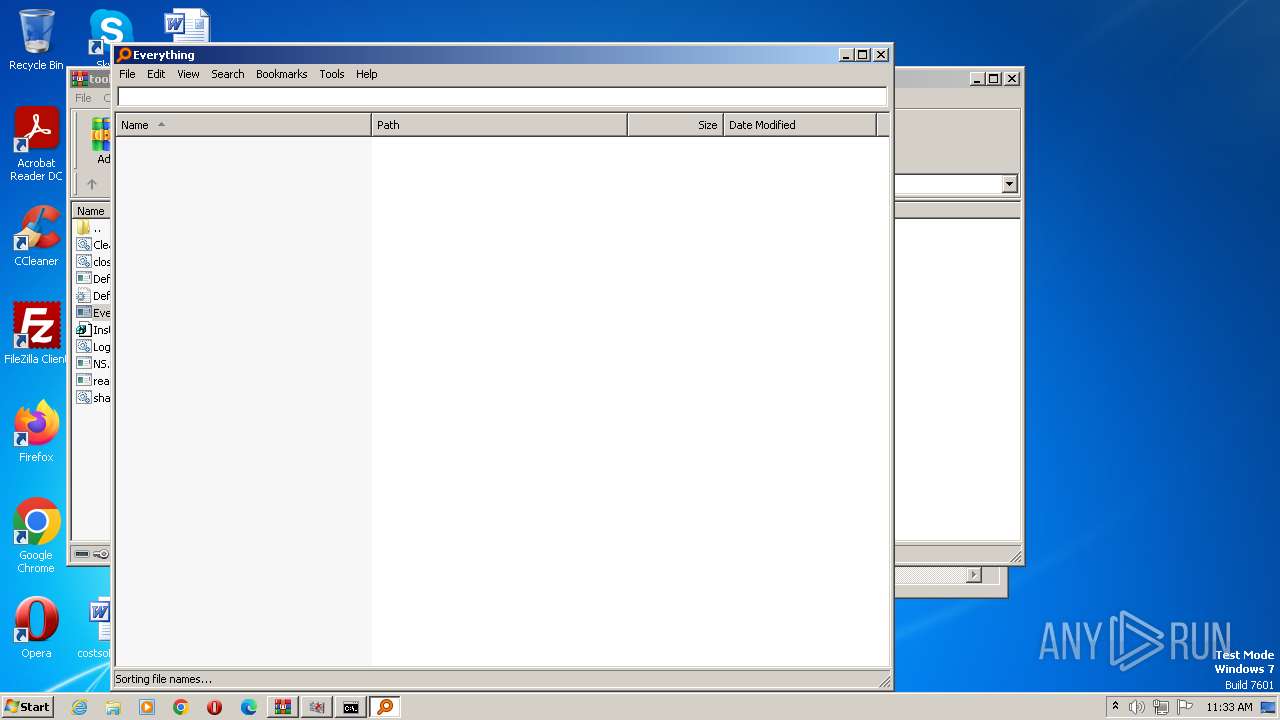Screen dimensions: 1280x720
Task: Select the 'sha' file row in WinRAR
Action: pyautogui.click(x=93, y=398)
